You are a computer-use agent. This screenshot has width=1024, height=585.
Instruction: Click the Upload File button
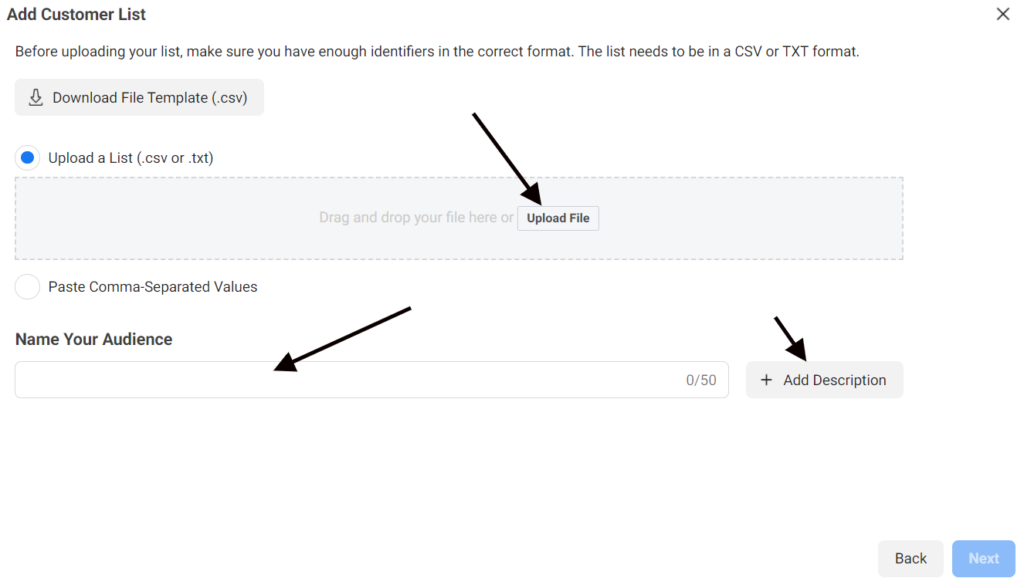click(558, 218)
